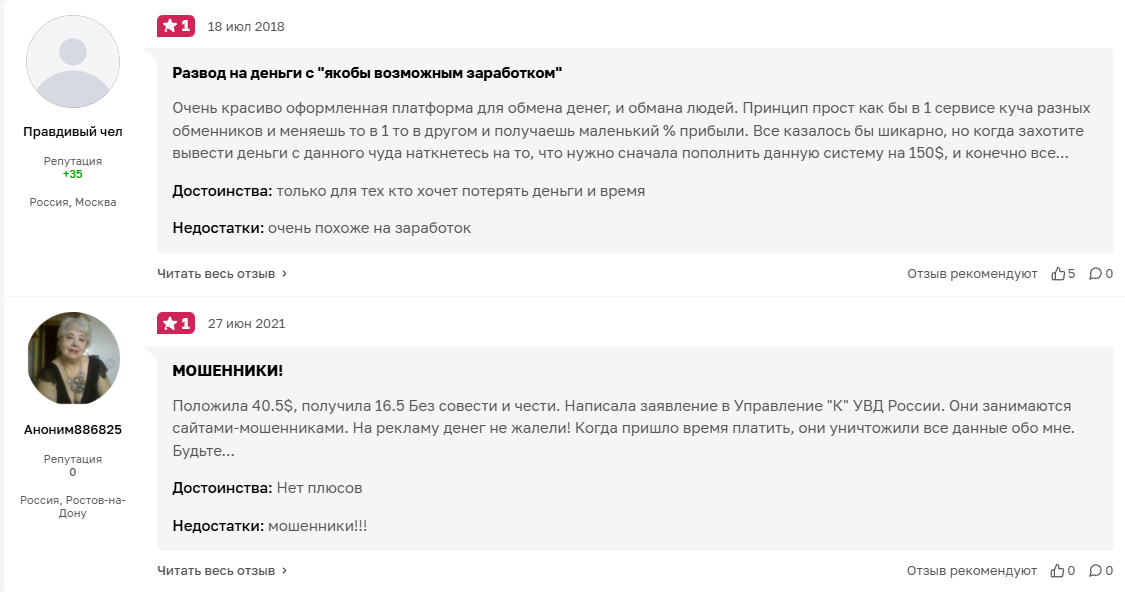This screenshot has width=1125, height=592.
Task: Click the 0 reputation value of Аноним886825
Action: point(72,472)
